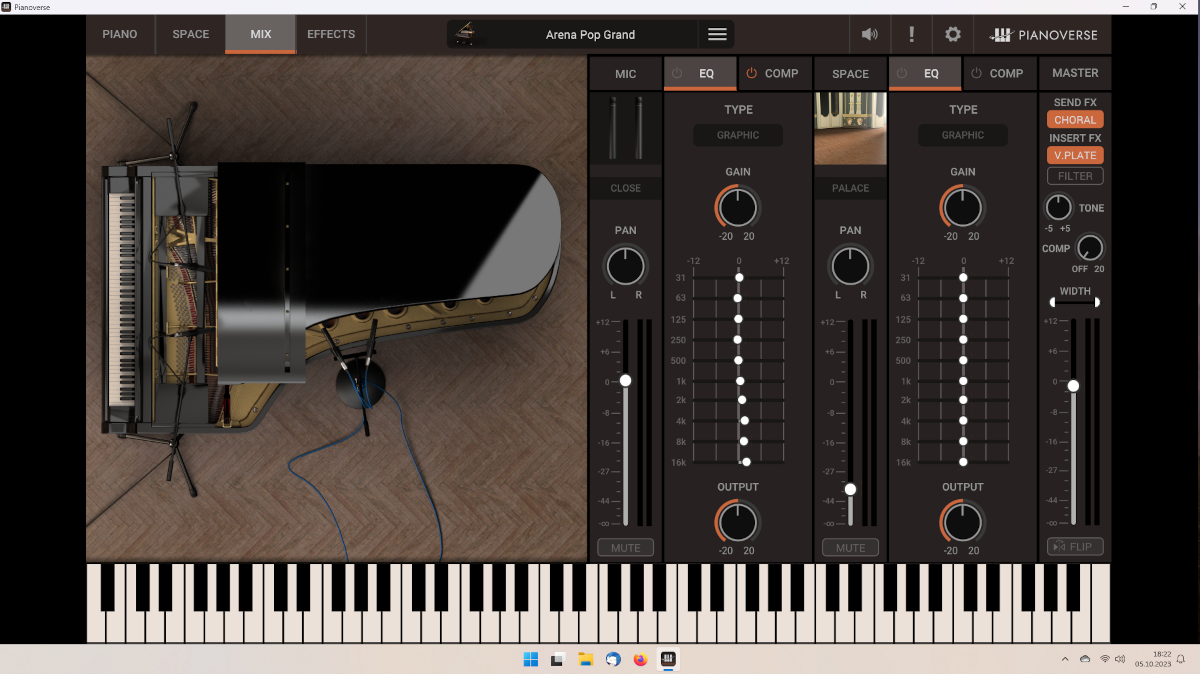
Task: Open the CLOSE mic type selector
Action: (626, 188)
